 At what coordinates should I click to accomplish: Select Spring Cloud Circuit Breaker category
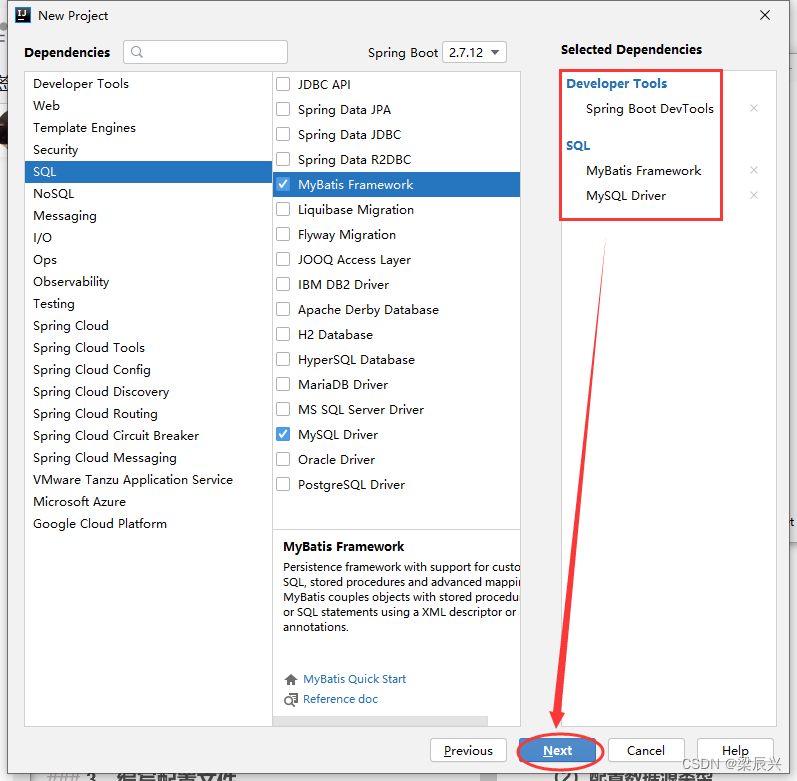pos(148,436)
